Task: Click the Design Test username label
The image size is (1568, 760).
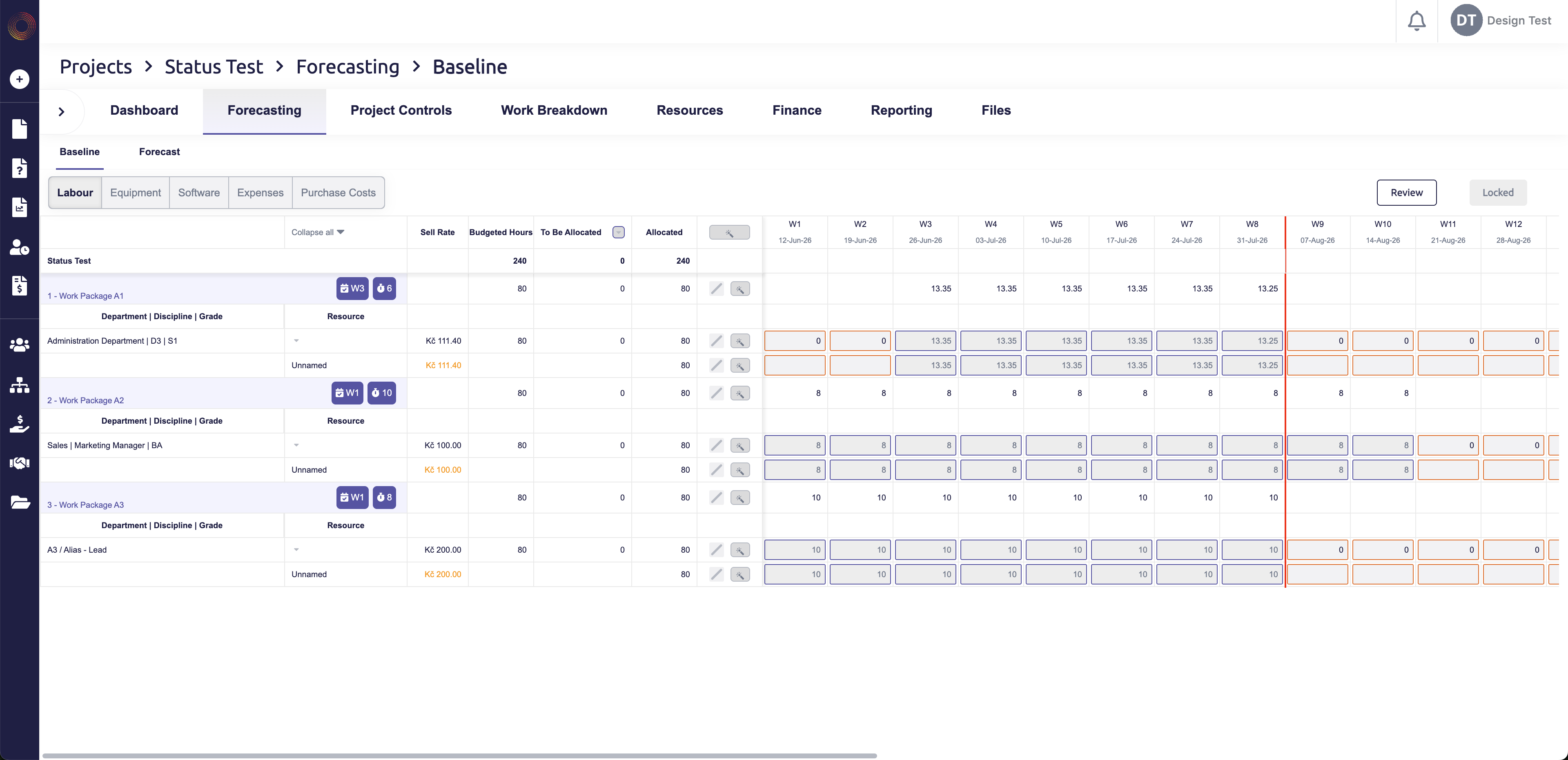Action: (1519, 21)
